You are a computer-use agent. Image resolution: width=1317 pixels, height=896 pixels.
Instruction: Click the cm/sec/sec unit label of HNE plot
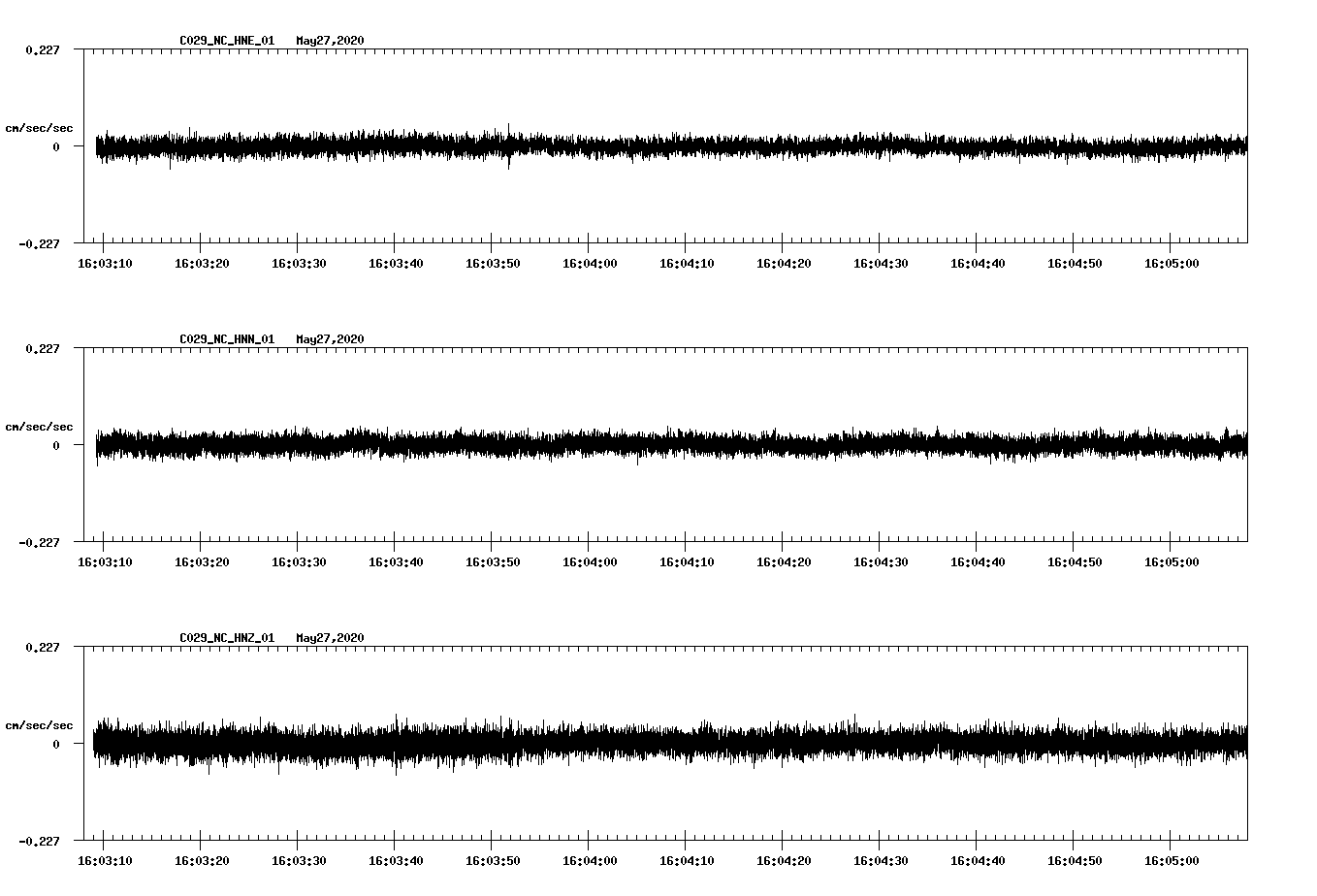[x=39, y=128]
